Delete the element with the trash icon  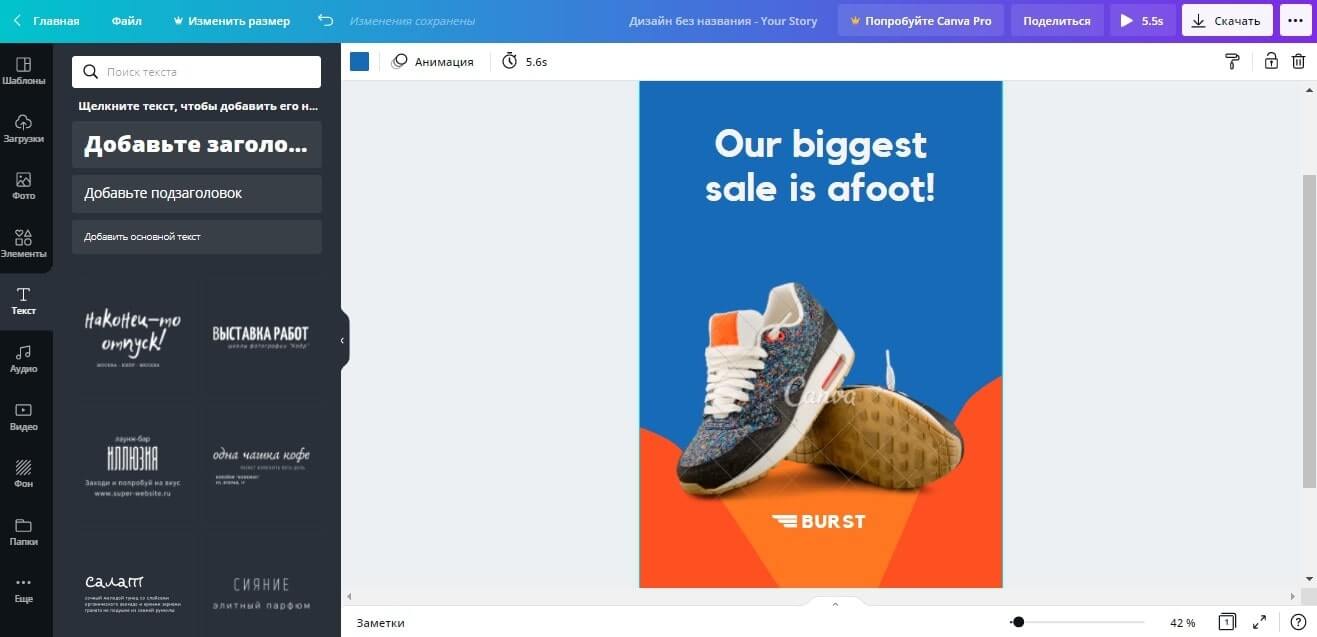tap(1298, 61)
